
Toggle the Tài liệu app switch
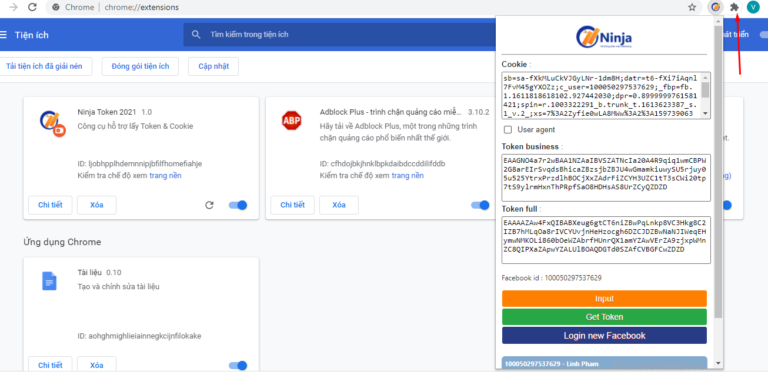pyautogui.click(x=238, y=365)
